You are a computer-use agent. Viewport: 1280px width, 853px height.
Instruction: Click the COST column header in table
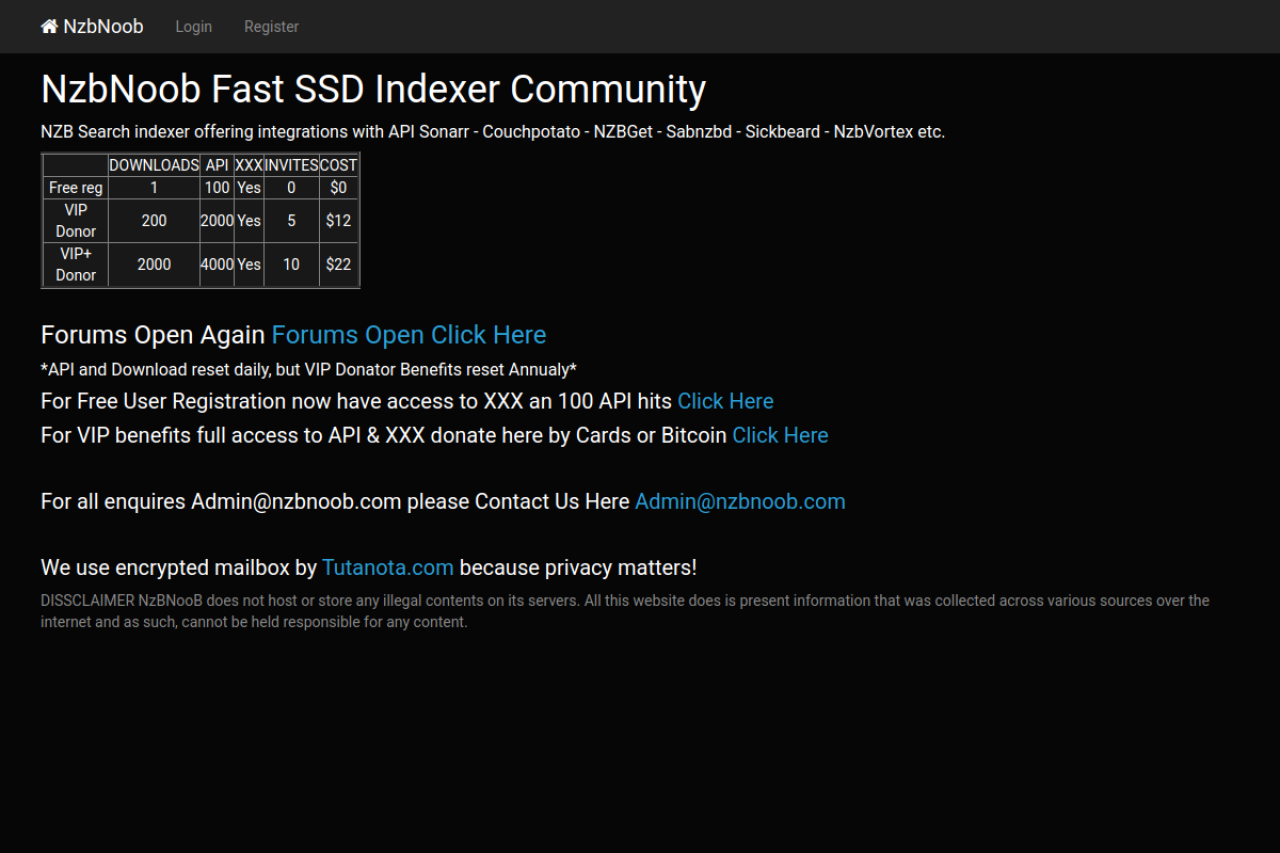tap(338, 165)
